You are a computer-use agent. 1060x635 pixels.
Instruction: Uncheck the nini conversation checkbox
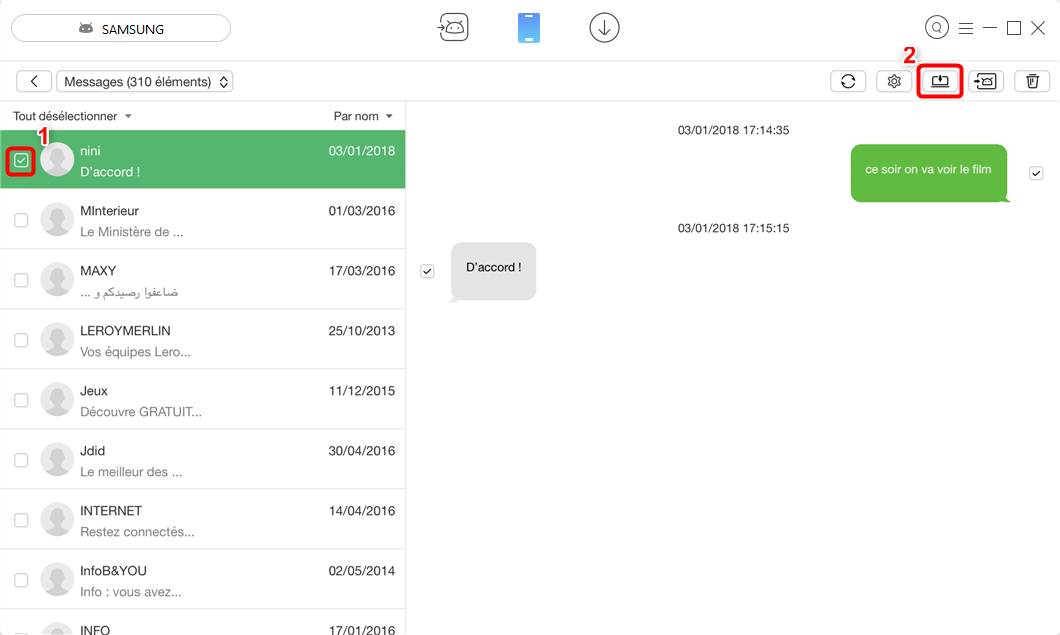[x=21, y=160]
